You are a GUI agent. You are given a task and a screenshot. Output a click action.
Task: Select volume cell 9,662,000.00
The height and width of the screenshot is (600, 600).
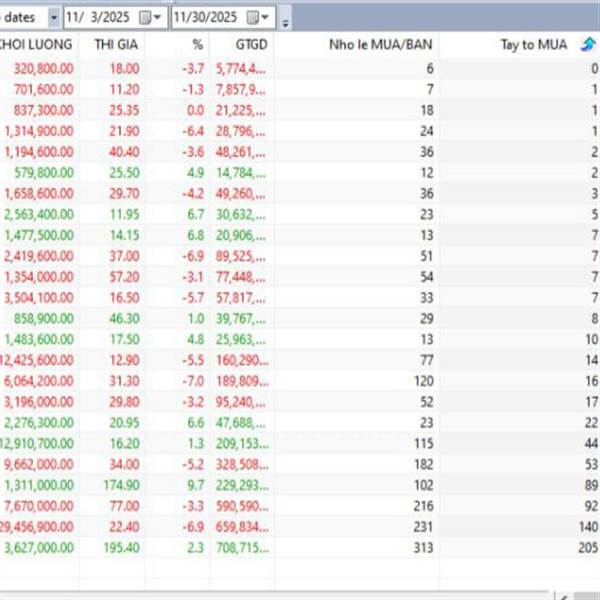39,465
